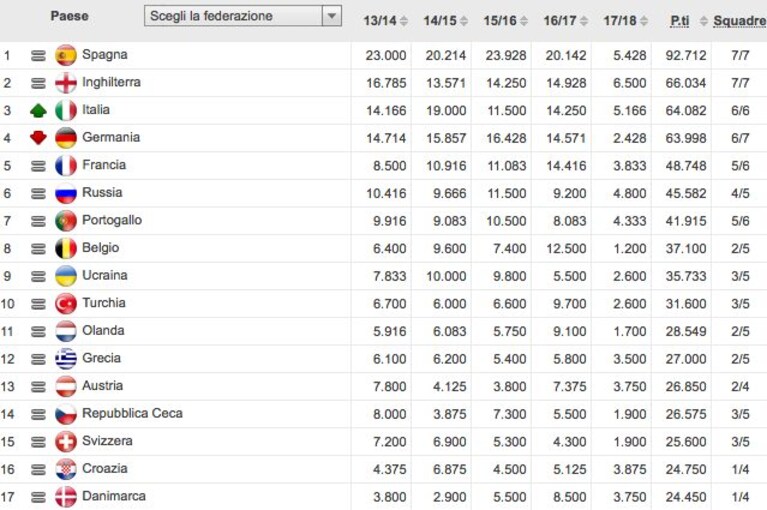This screenshot has height=510, width=767.
Task: Click the Danimarca flag icon
Action: (x=66, y=497)
